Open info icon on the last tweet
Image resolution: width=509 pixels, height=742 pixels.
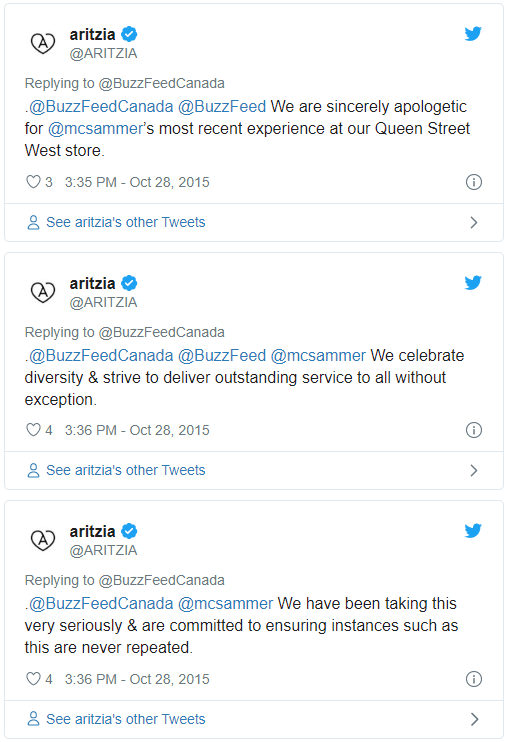click(474, 679)
